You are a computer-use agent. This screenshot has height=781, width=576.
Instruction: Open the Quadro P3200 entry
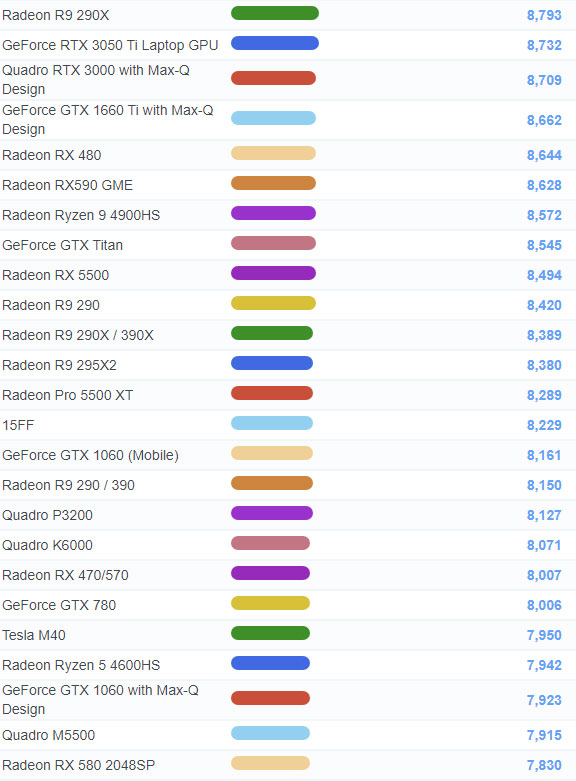pyautogui.click(x=47, y=515)
